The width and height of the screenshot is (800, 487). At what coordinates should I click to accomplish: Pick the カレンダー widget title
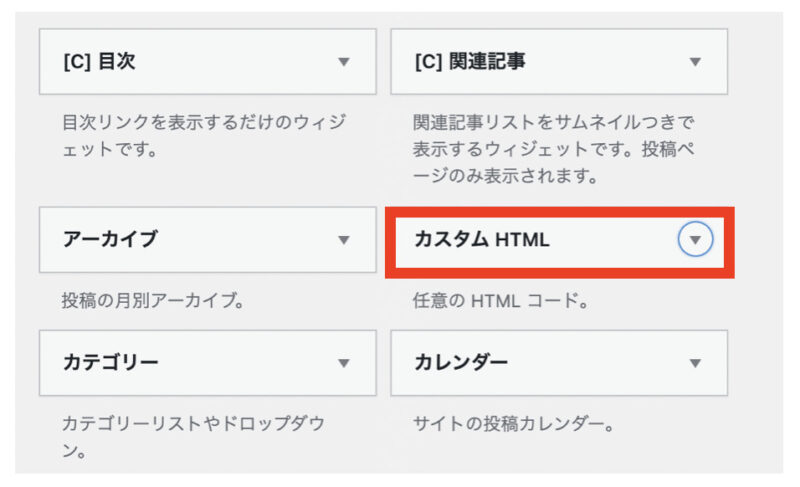coord(461,363)
